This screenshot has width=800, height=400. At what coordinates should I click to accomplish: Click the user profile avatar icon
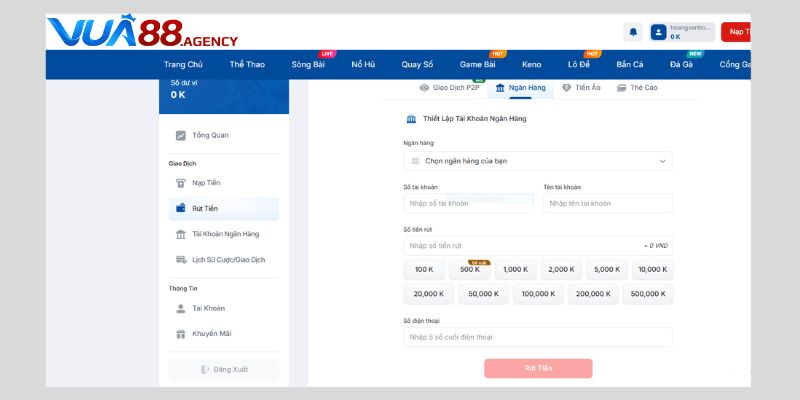pos(659,32)
